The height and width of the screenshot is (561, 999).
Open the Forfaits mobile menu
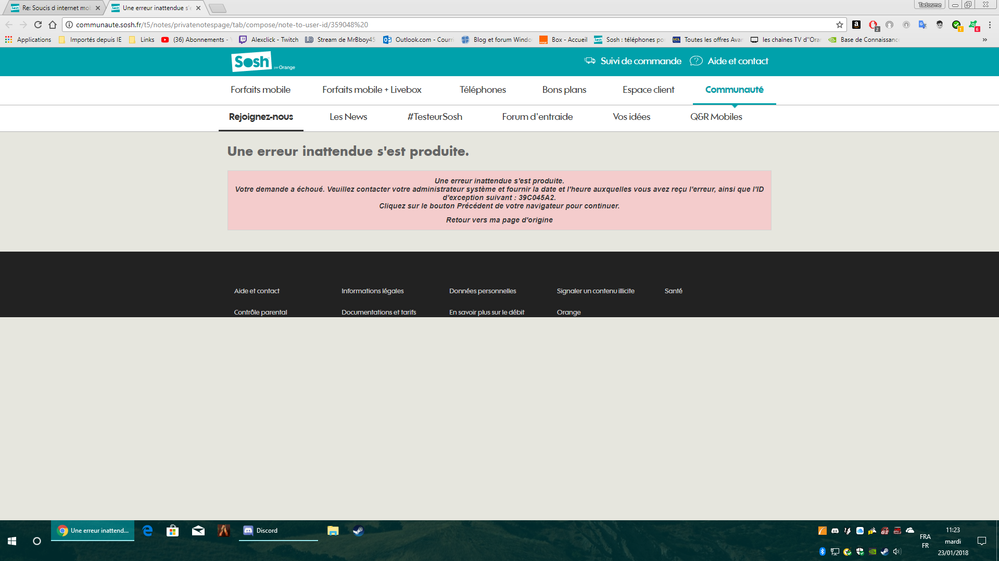tap(260, 90)
